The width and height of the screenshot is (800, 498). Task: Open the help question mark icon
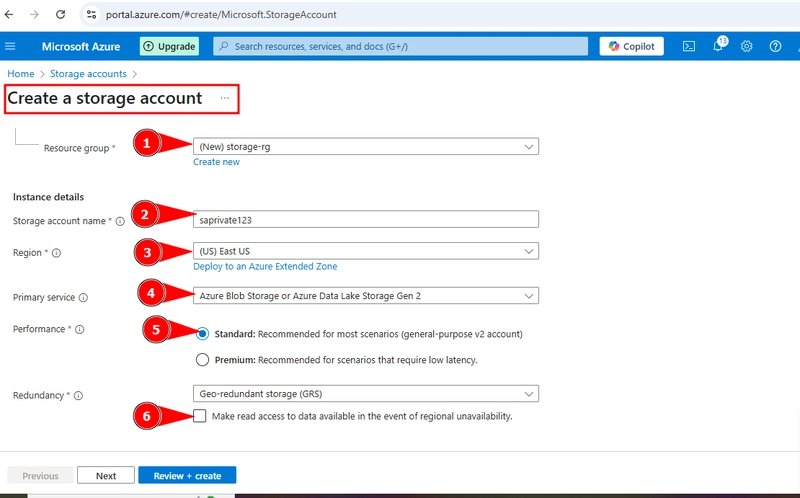click(x=775, y=46)
